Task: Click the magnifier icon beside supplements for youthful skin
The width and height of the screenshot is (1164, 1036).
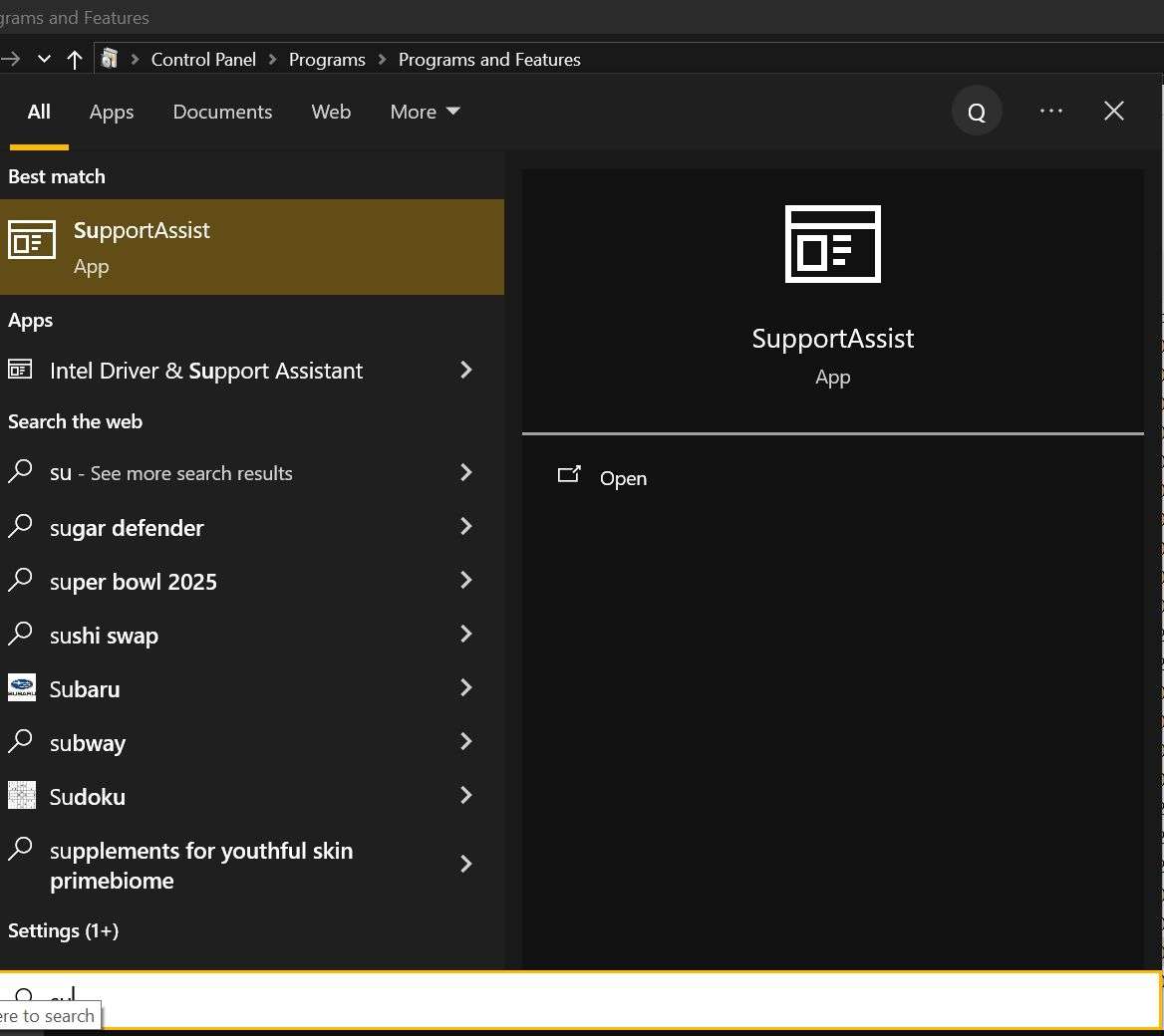Action: pyautogui.click(x=20, y=849)
